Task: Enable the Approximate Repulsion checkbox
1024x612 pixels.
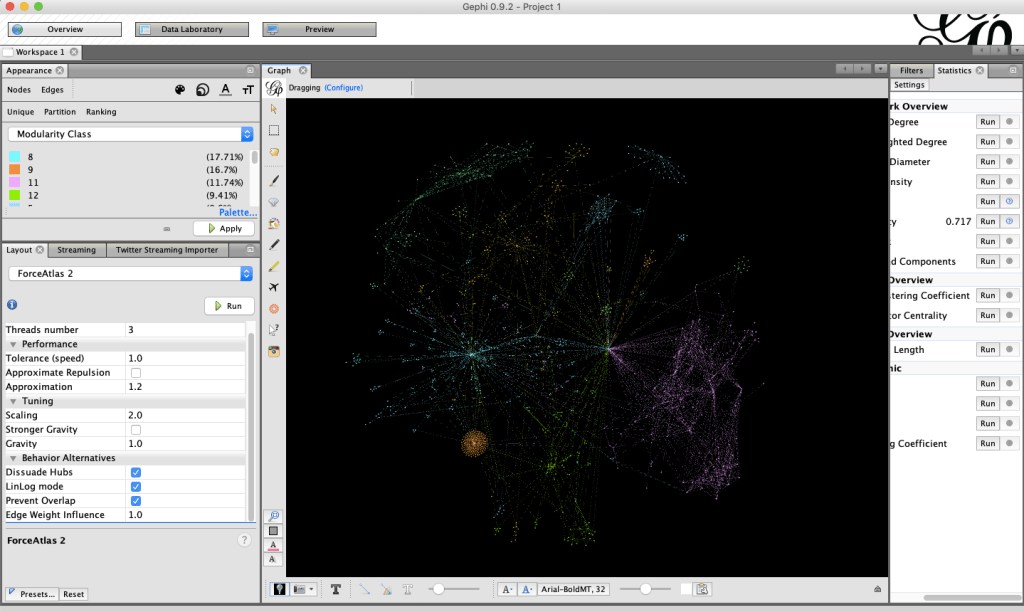Action: click(x=136, y=373)
